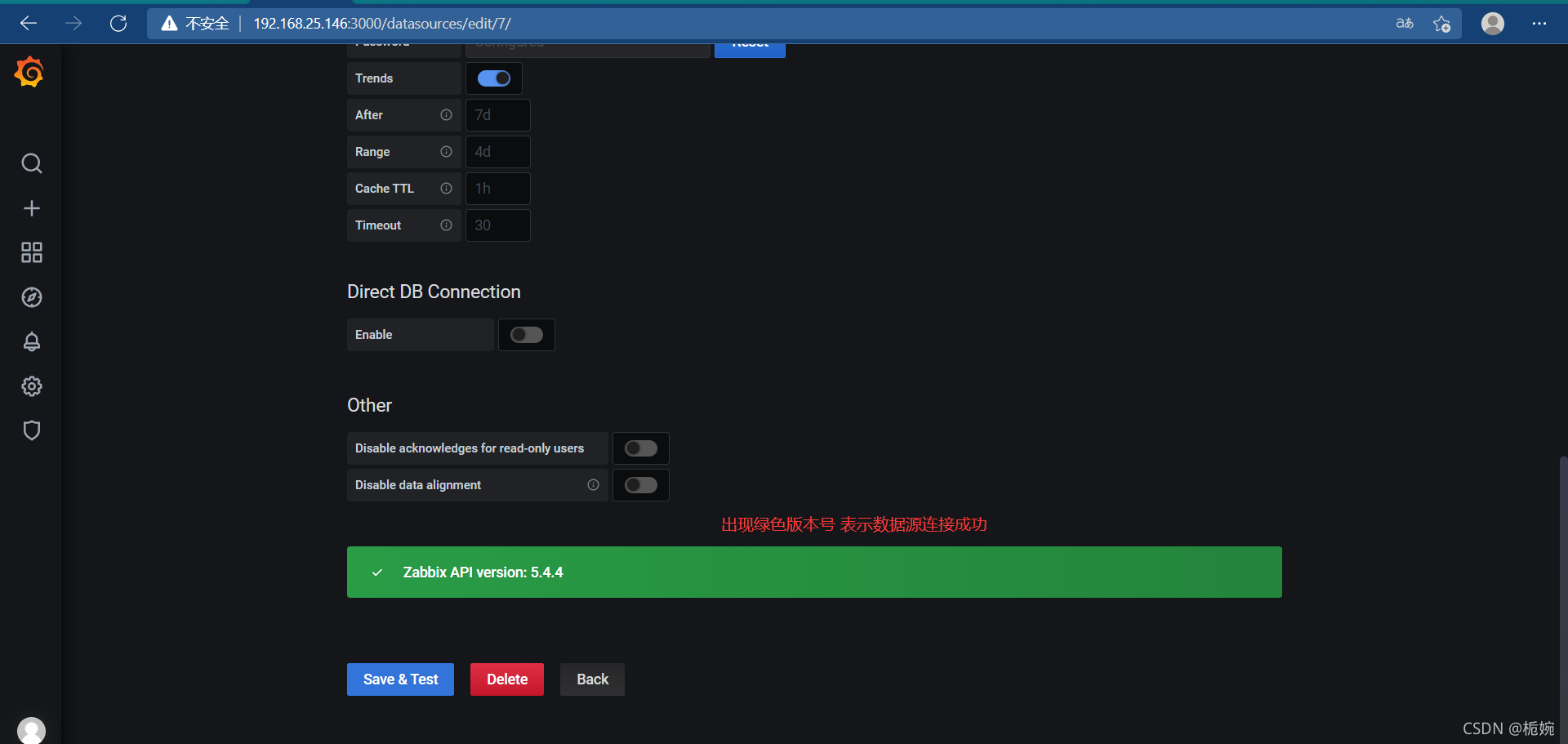The width and height of the screenshot is (1568, 744).
Task: Focus the After input showing 7d
Action: 498,115
